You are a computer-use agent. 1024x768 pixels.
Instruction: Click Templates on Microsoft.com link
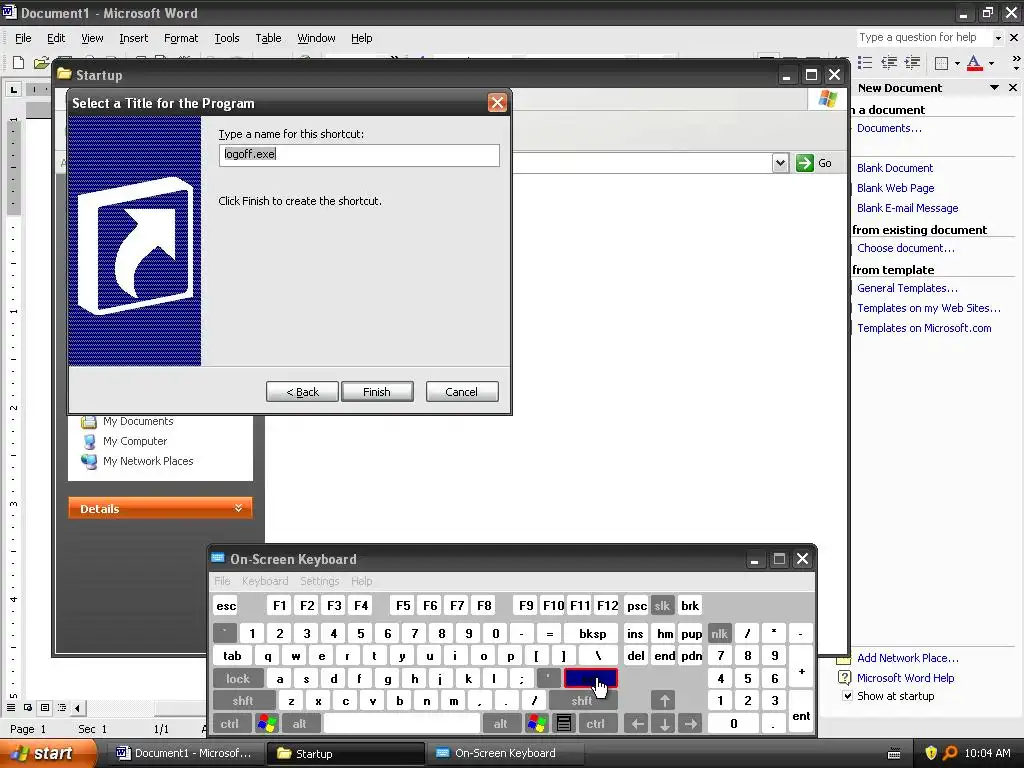[924, 328]
